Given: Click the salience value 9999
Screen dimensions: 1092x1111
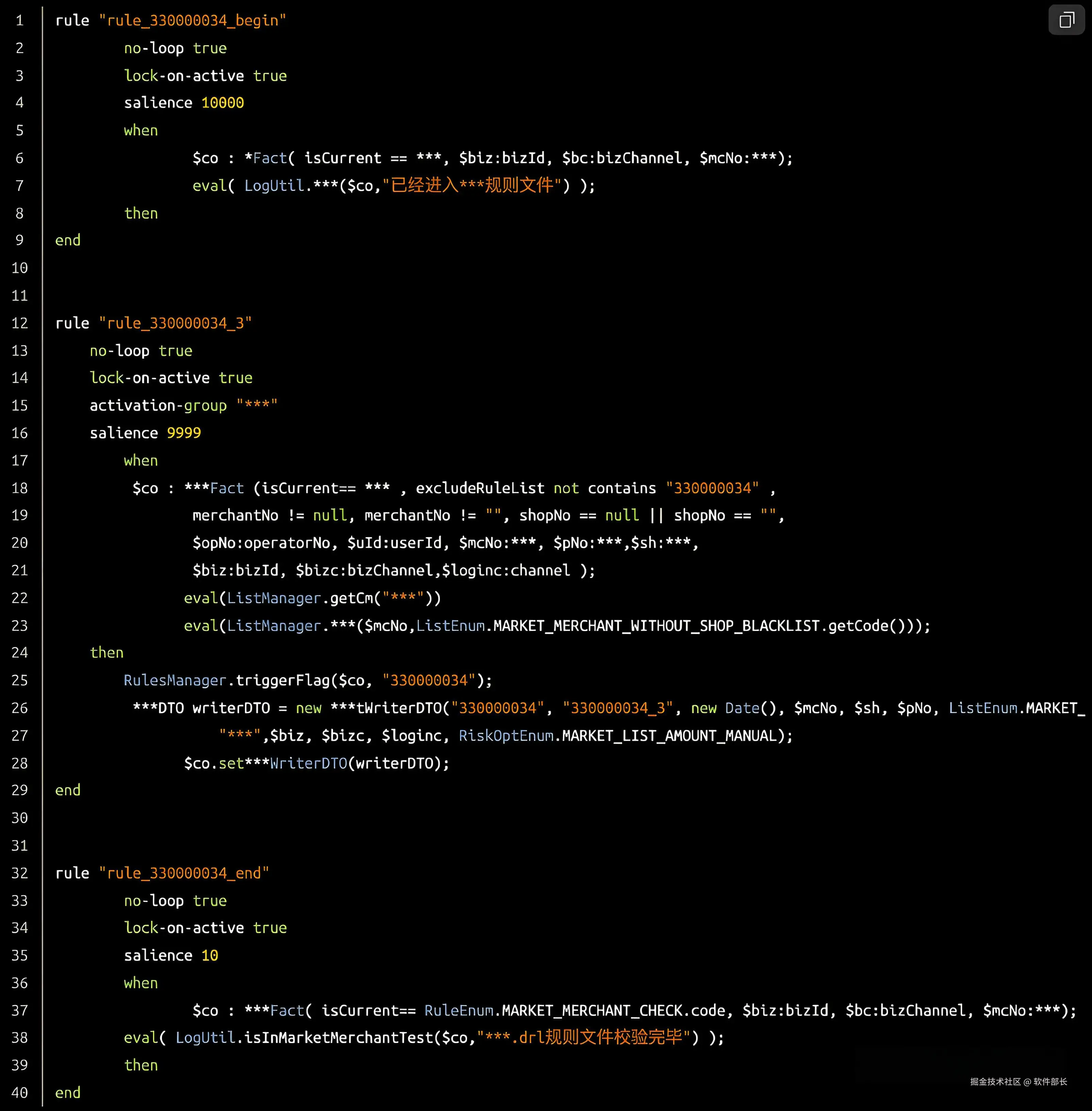Looking at the screenshot, I should [183, 433].
